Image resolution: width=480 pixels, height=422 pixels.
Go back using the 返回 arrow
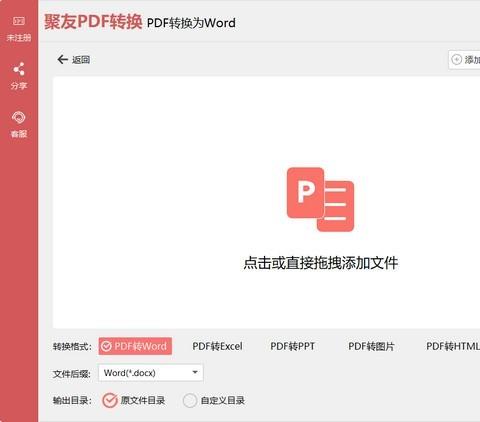62,60
